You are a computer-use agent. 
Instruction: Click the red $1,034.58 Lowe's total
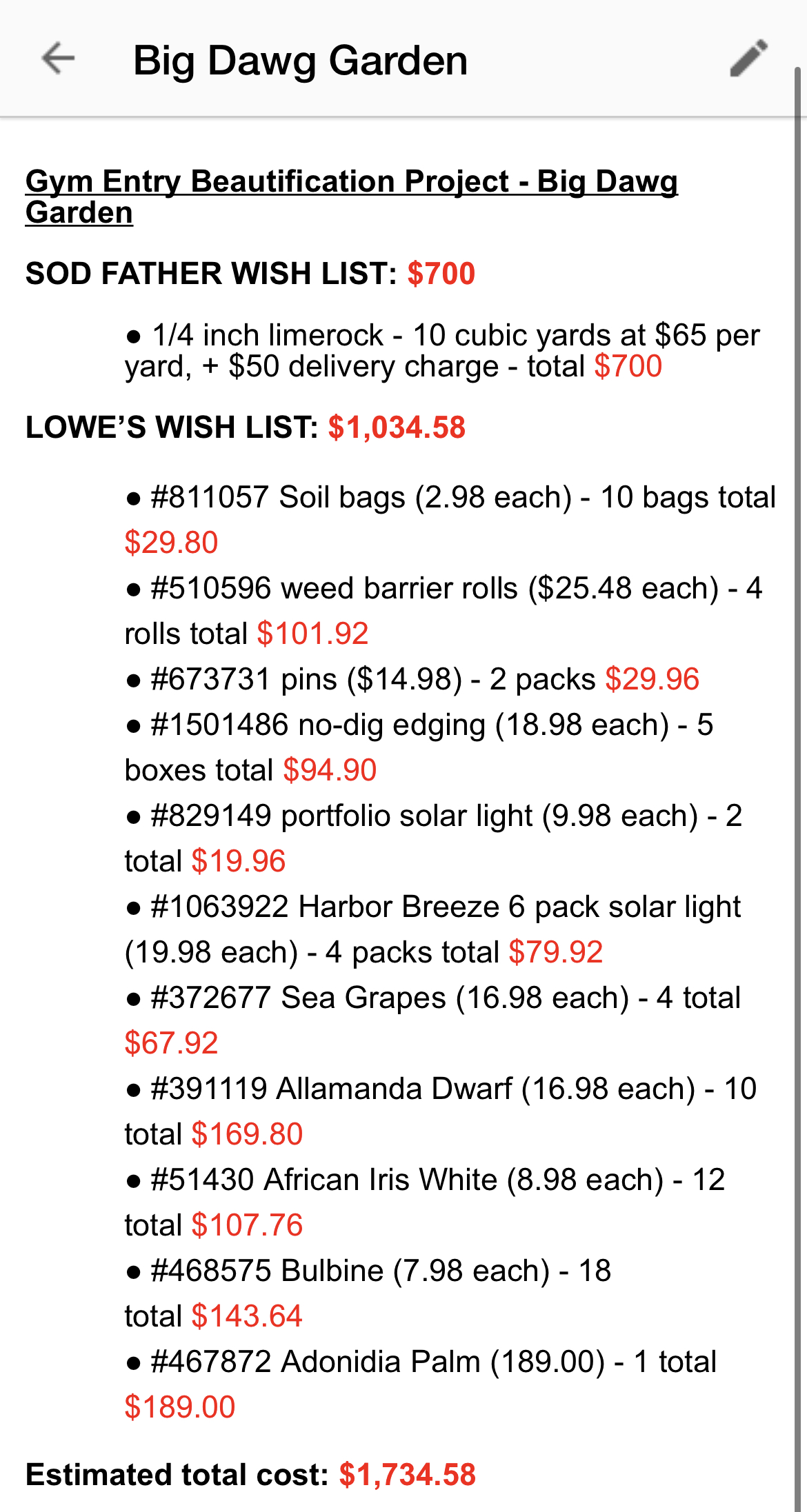(397, 427)
